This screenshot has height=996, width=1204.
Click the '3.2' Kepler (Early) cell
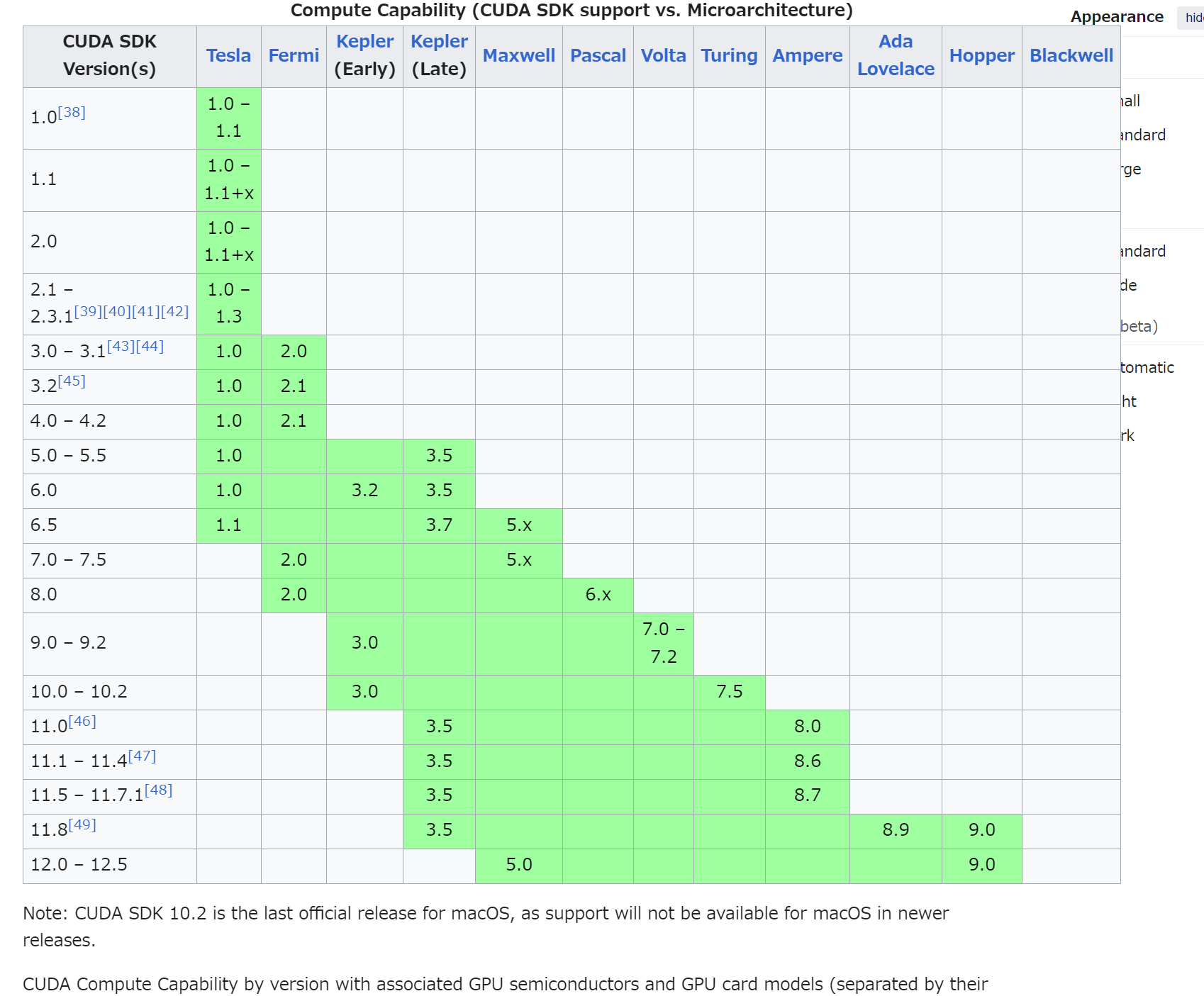(x=364, y=491)
